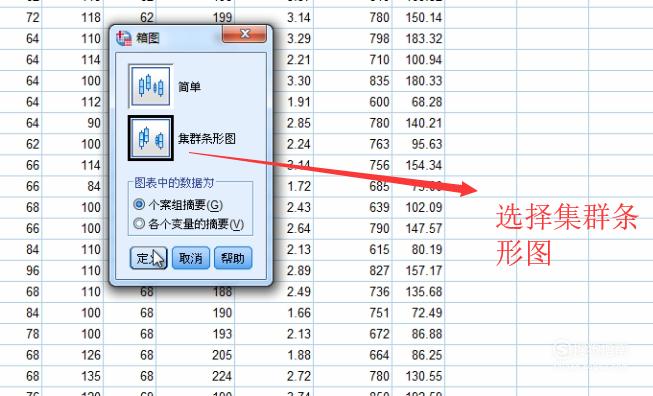Select cell with value 150.14
The image size is (653, 396).
coord(419,17)
